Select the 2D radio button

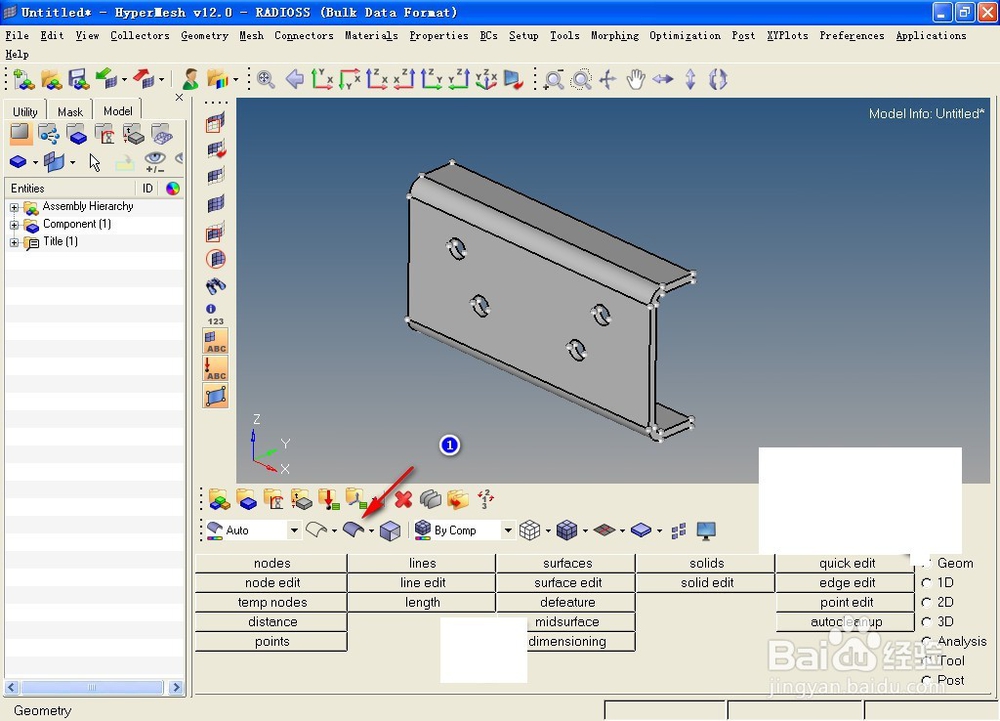point(926,602)
